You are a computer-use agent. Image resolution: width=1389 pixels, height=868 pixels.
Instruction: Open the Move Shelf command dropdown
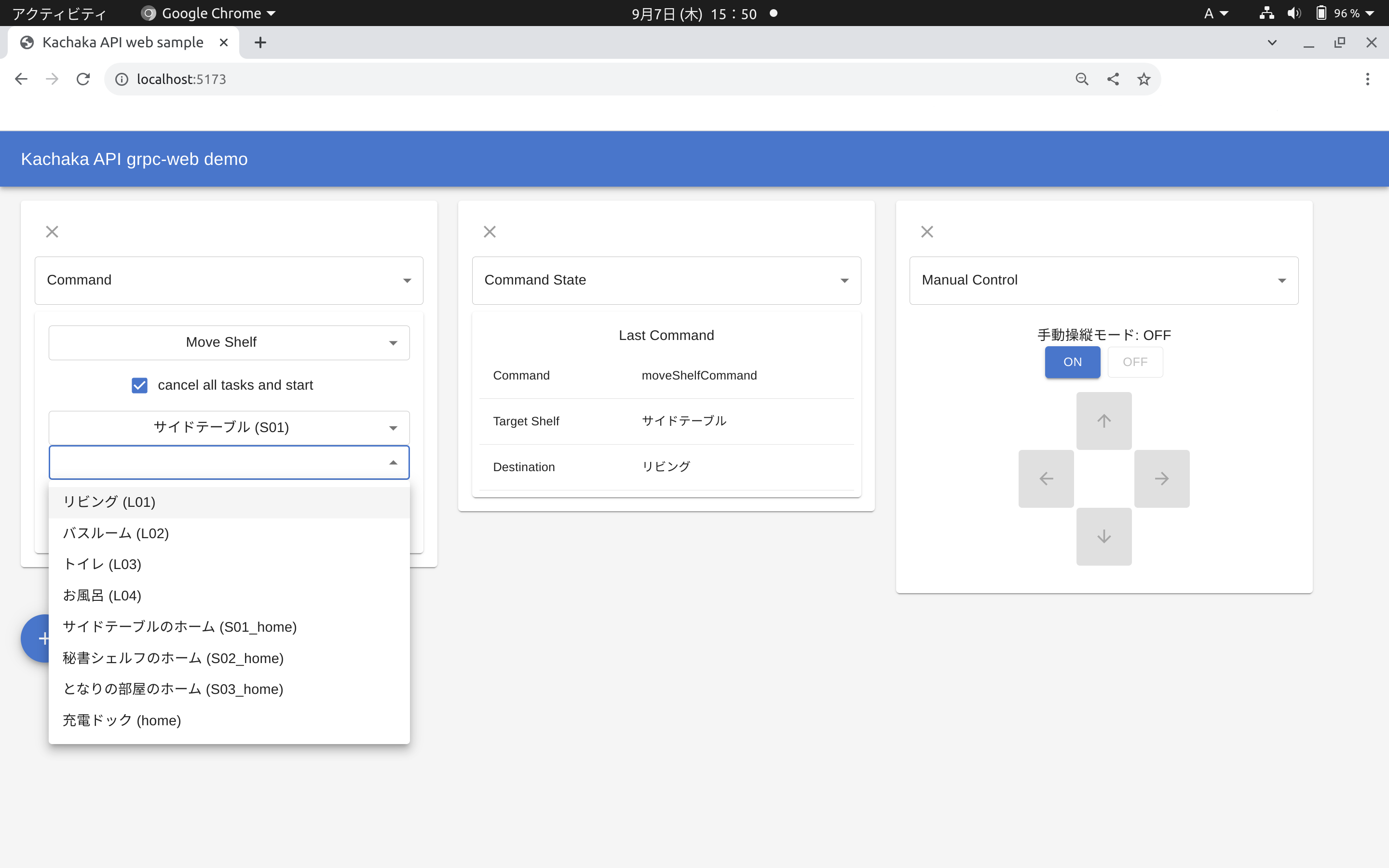(229, 343)
